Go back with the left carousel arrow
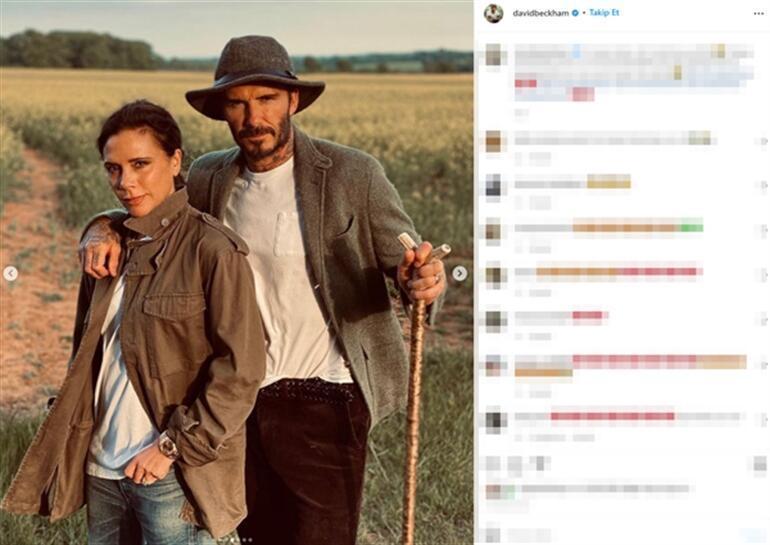 tap(10, 273)
